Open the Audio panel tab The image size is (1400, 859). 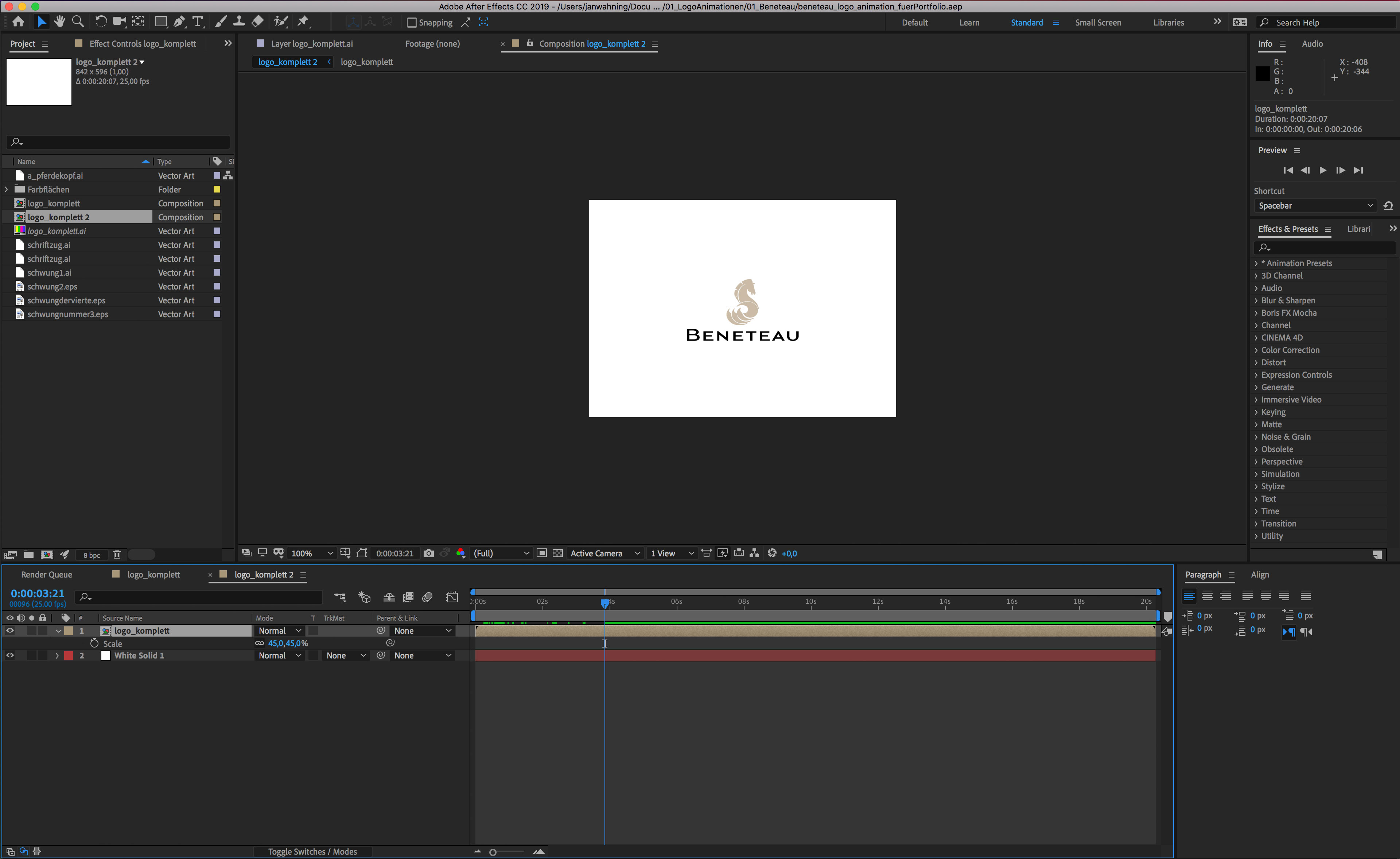click(1312, 44)
